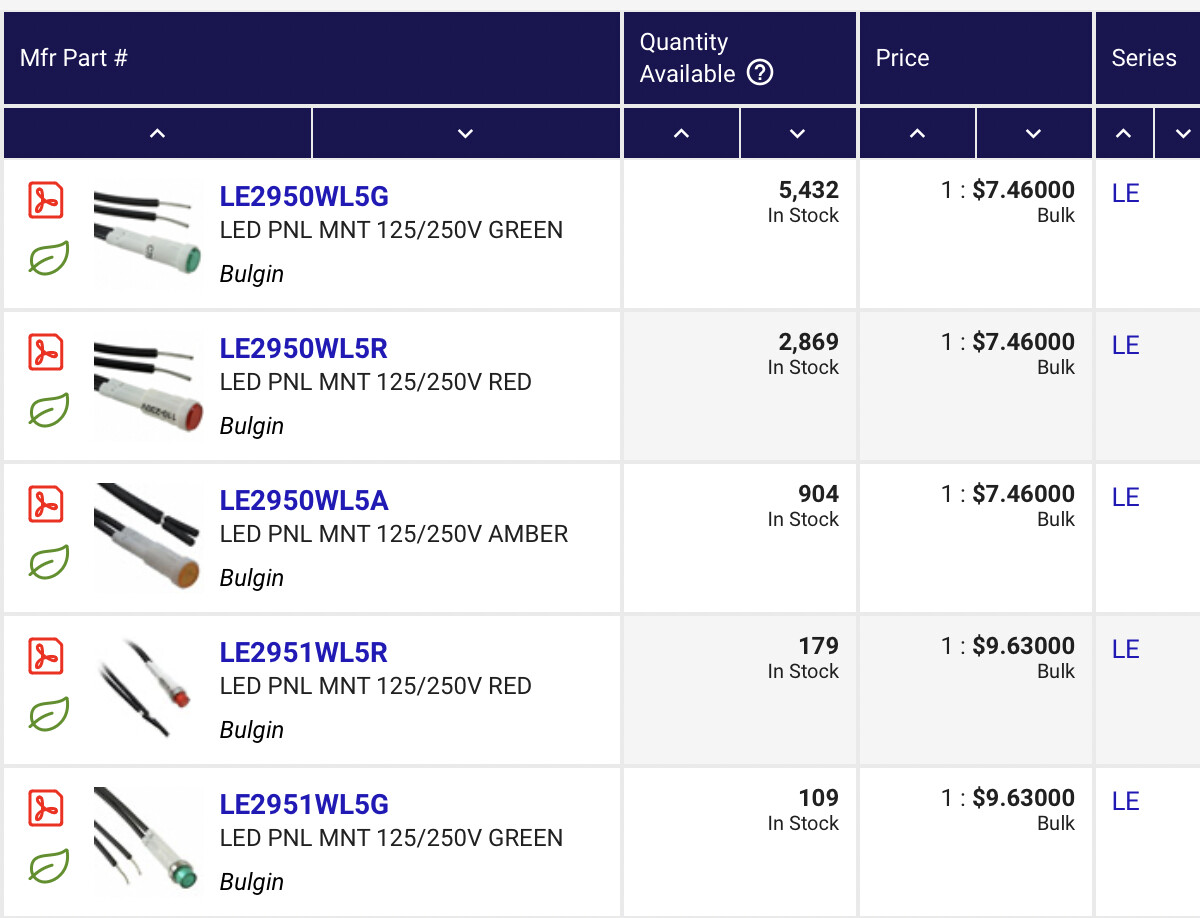
Task: Click the LE2950WL5R product thumbnail
Action: click(x=148, y=386)
